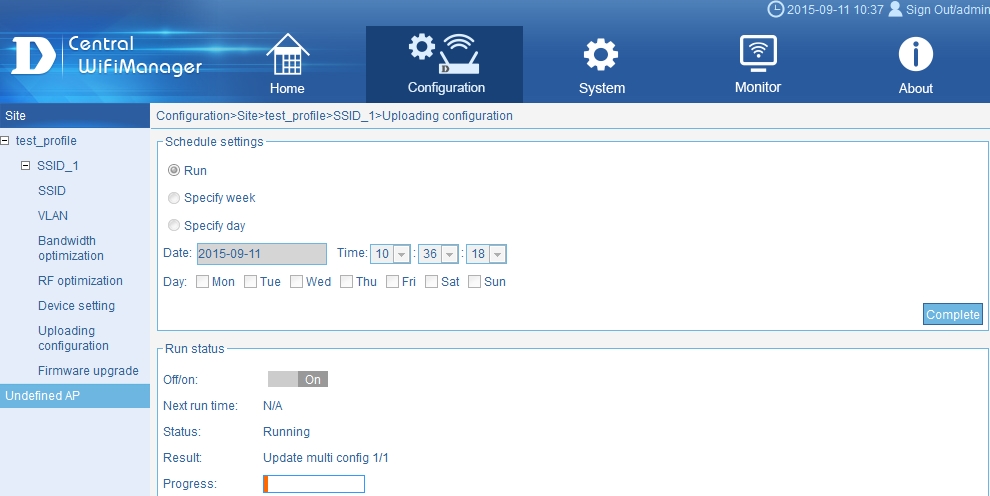The image size is (990, 496).
Task: Click the About info icon
Action: click(915, 55)
